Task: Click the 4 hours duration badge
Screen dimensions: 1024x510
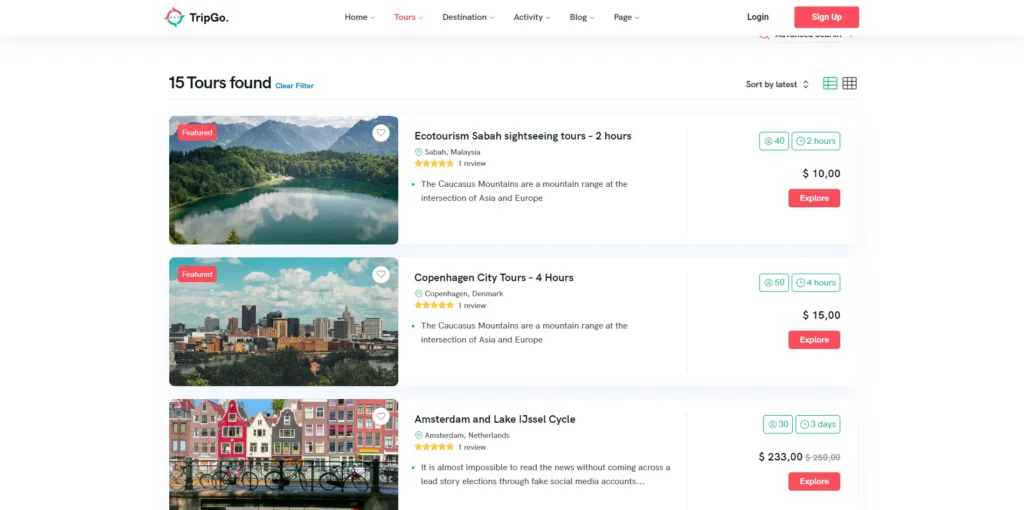Action: [x=816, y=283]
